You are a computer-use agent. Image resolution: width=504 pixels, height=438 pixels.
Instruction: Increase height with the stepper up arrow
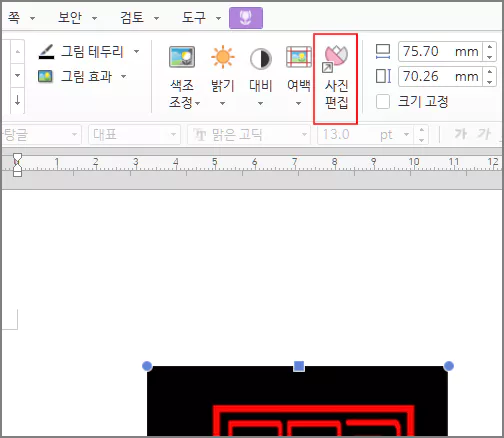point(489,72)
